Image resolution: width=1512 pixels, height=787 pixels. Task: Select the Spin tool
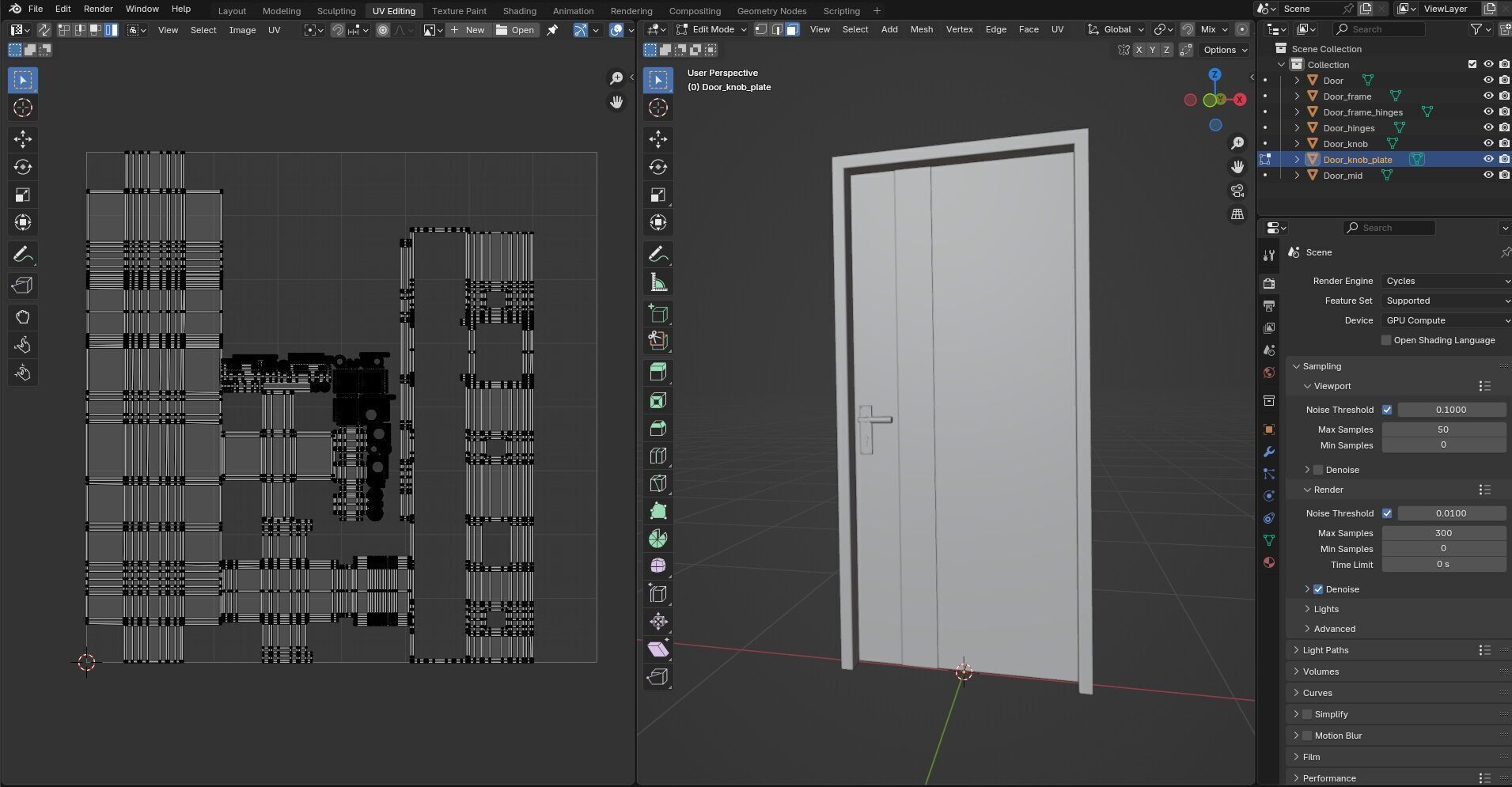click(x=658, y=539)
